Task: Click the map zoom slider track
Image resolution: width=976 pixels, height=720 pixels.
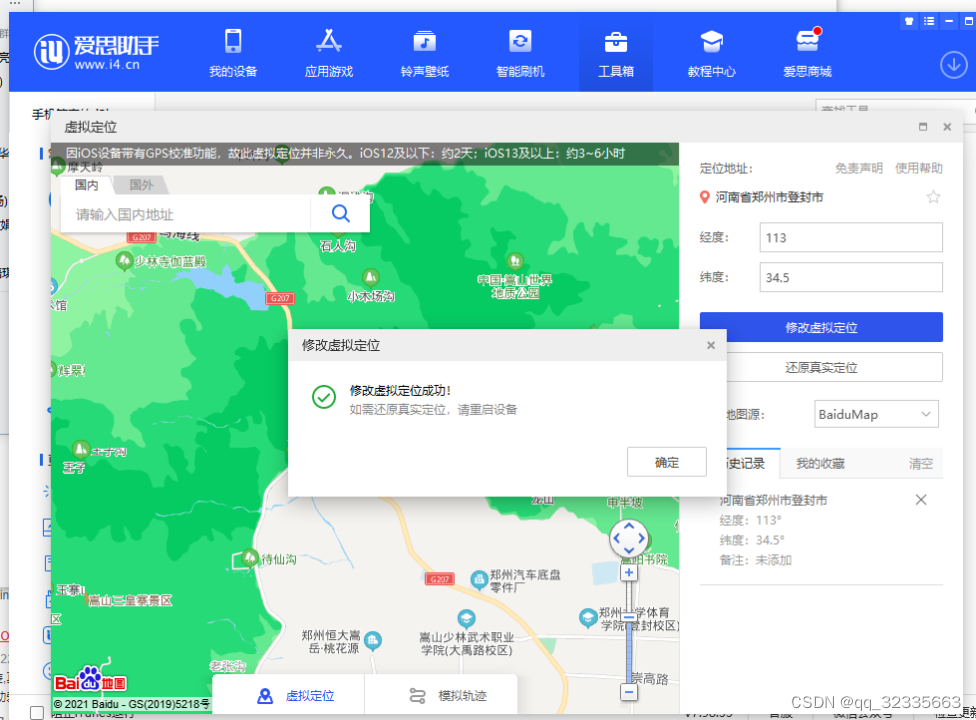Action: tap(629, 632)
